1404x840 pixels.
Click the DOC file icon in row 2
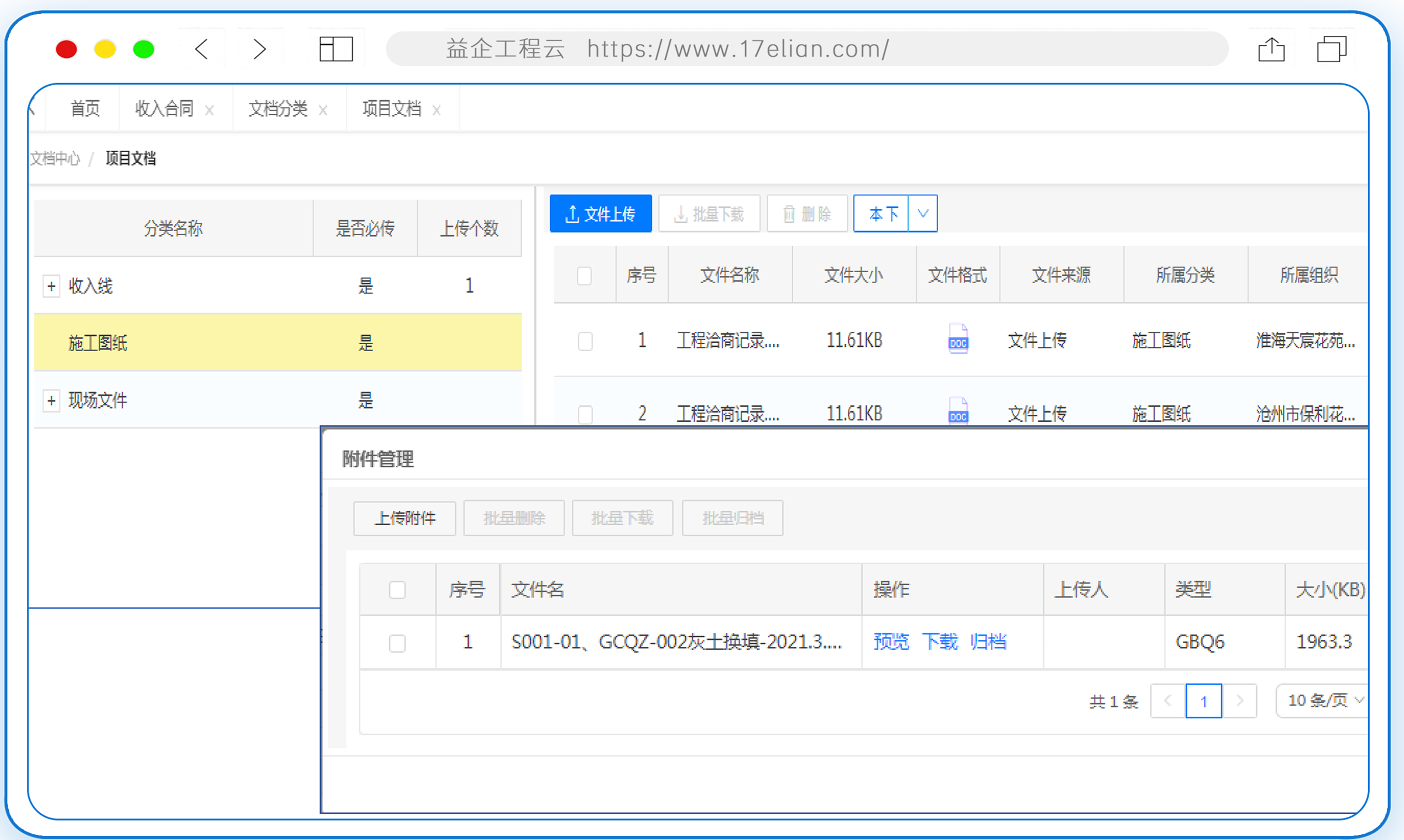click(x=958, y=412)
